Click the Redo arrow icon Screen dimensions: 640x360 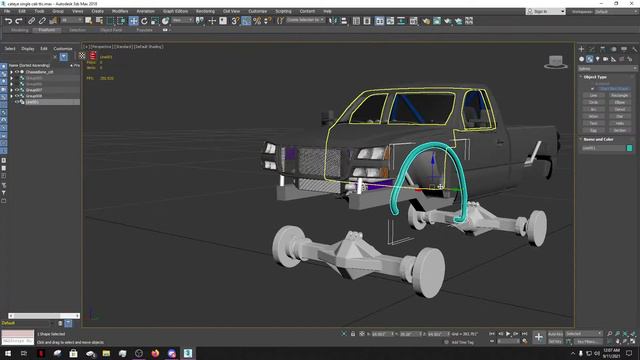19,21
